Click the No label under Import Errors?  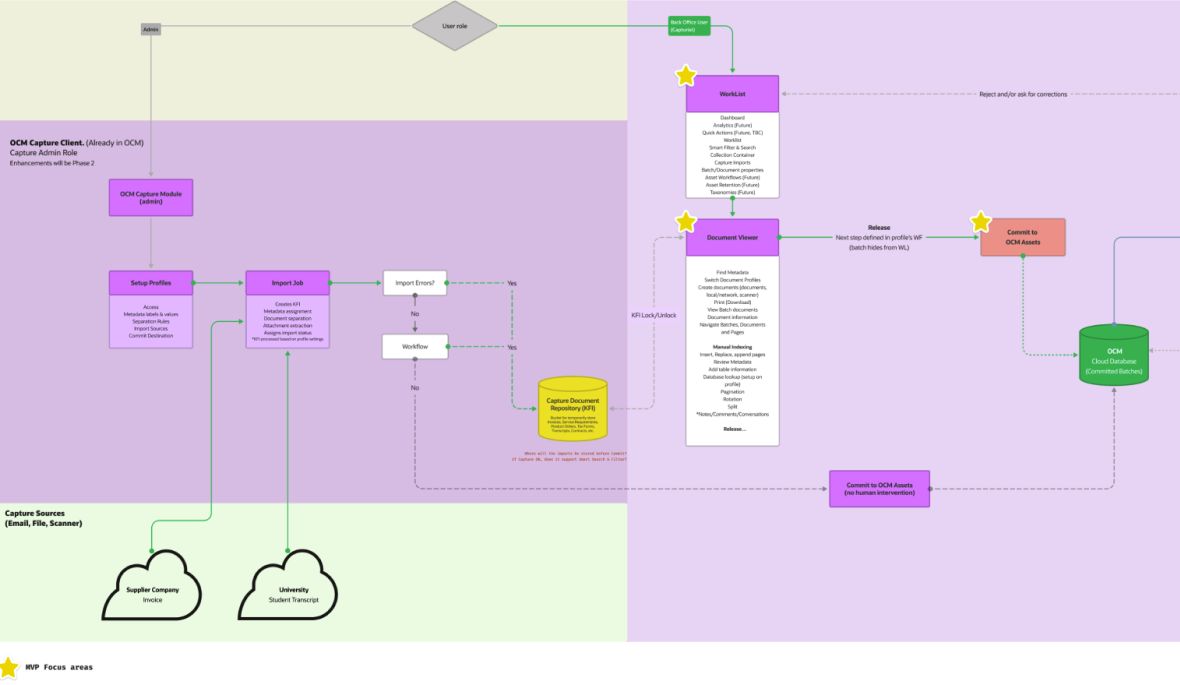(415, 314)
